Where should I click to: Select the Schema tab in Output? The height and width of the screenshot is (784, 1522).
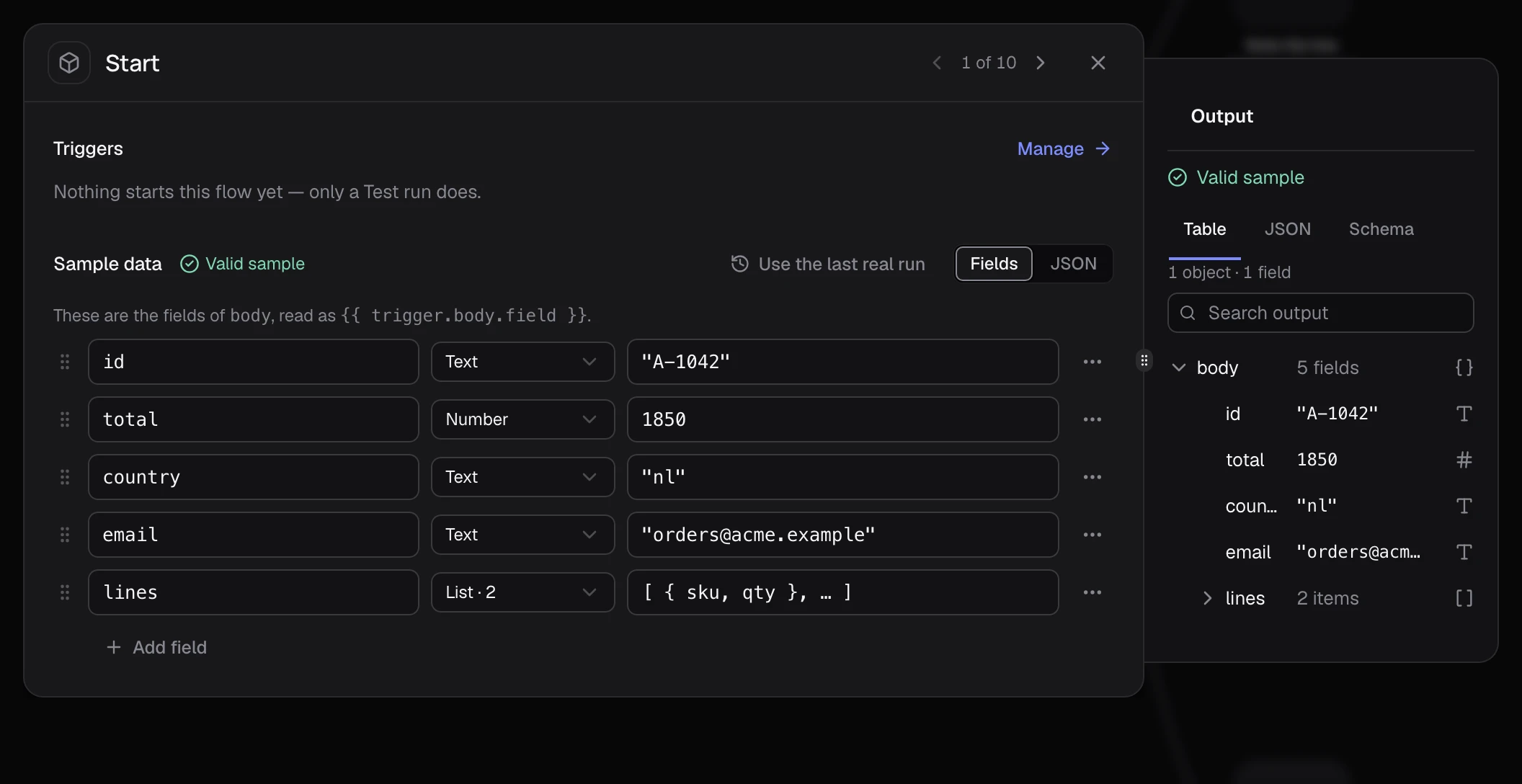click(1381, 229)
